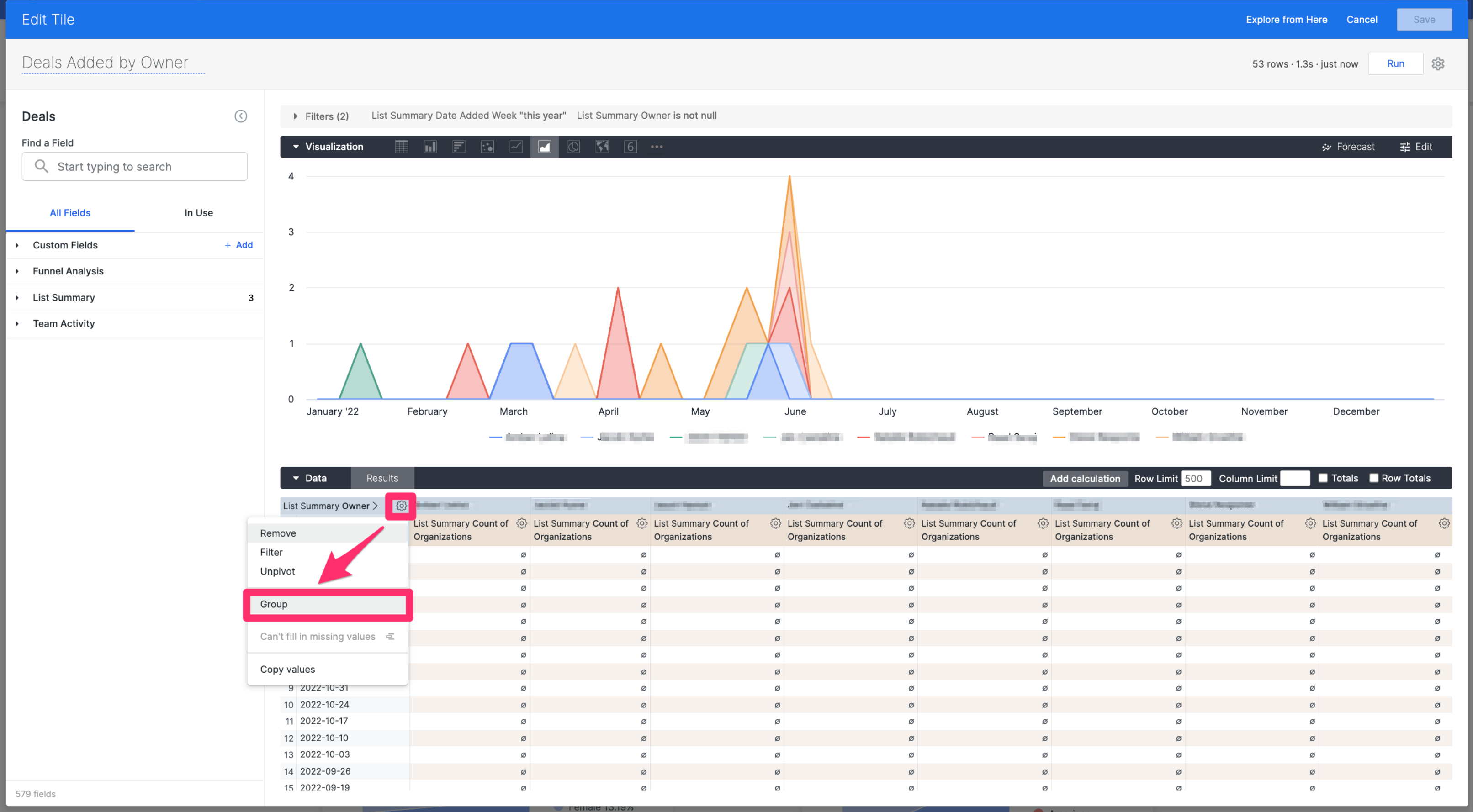The width and height of the screenshot is (1473, 812).
Task: Click the fill missing values icon
Action: [390, 637]
